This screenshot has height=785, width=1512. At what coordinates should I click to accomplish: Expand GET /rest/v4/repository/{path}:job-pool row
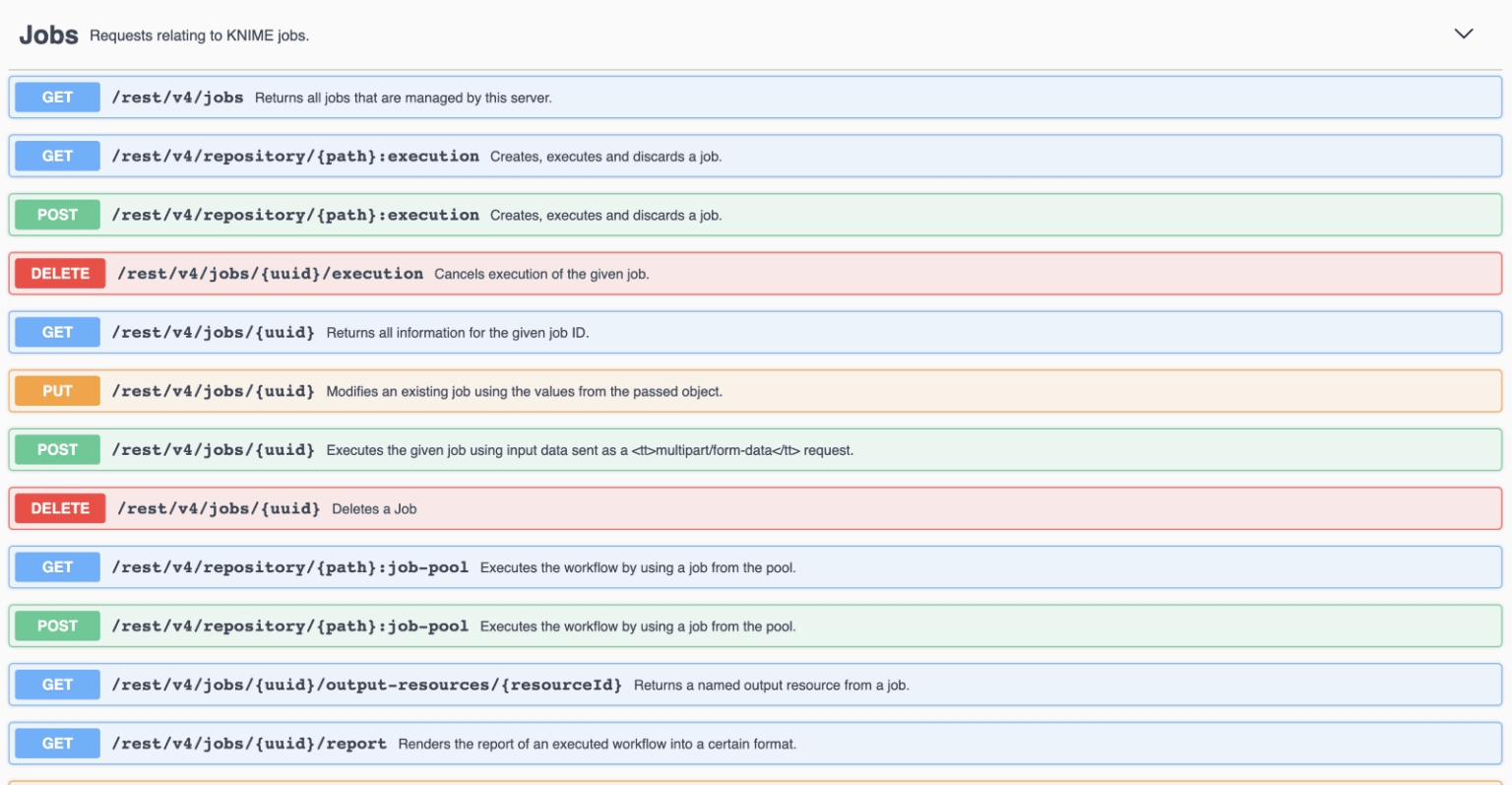pos(755,567)
